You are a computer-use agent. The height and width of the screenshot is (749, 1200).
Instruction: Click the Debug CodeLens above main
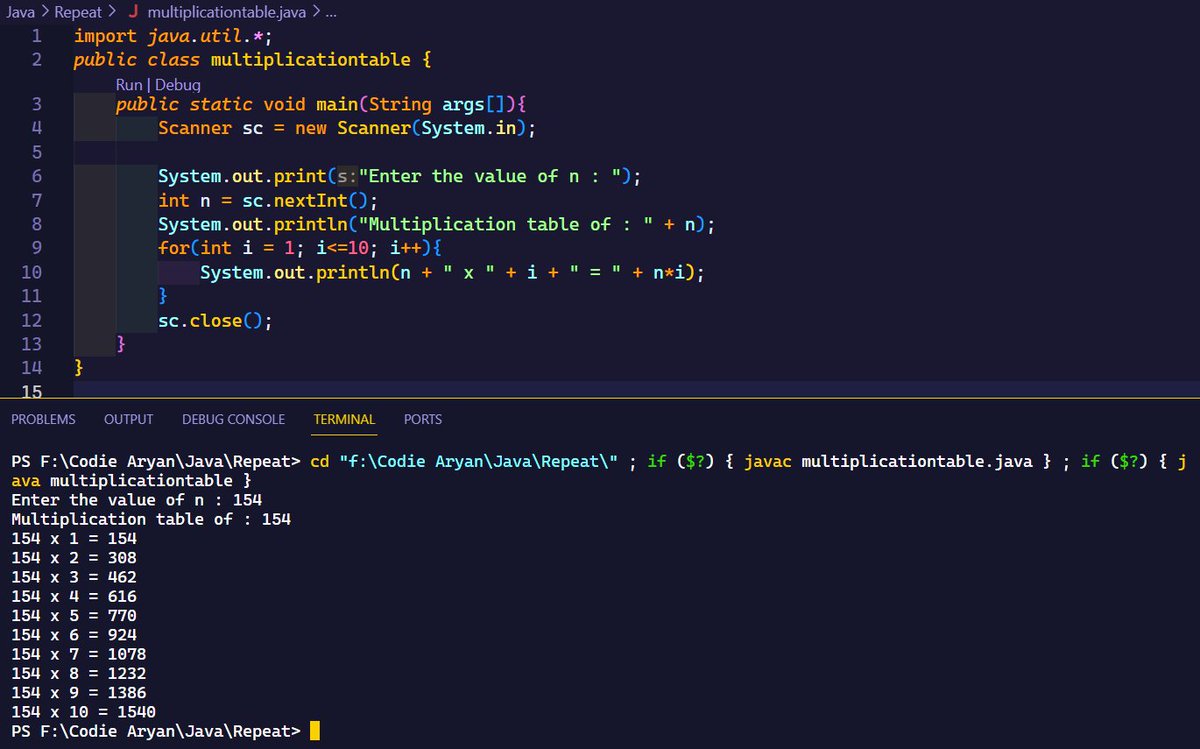pyautogui.click(x=177, y=85)
